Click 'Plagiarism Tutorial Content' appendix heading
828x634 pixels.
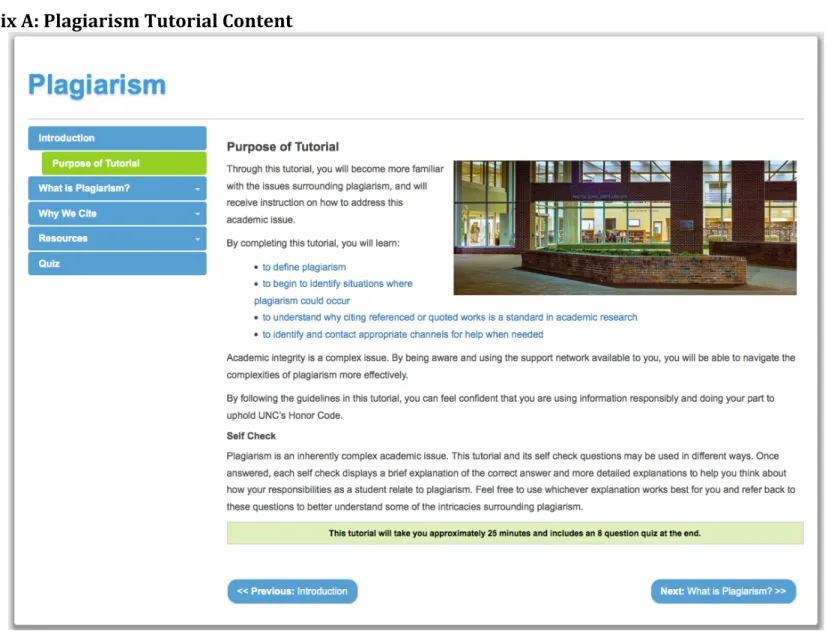click(x=168, y=21)
